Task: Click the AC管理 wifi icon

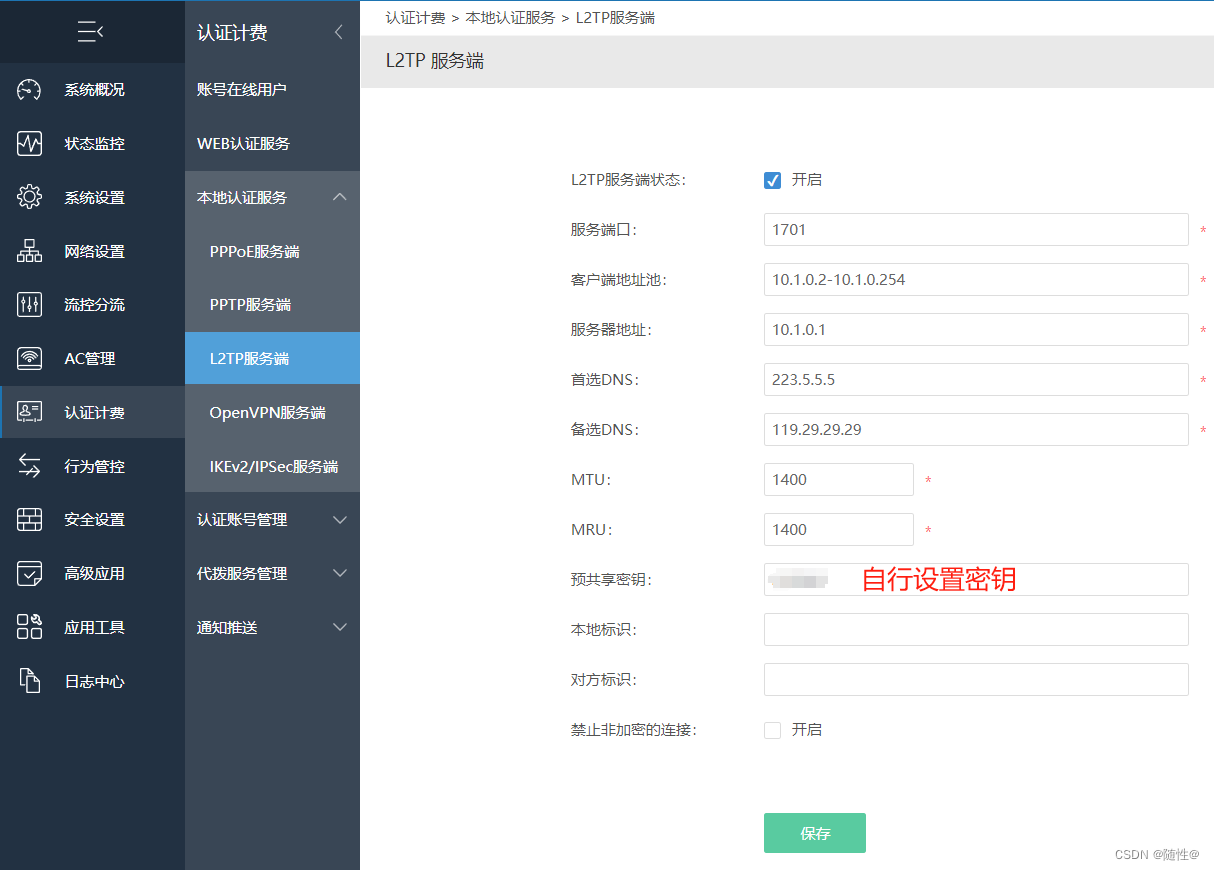Action: pos(30,358)
